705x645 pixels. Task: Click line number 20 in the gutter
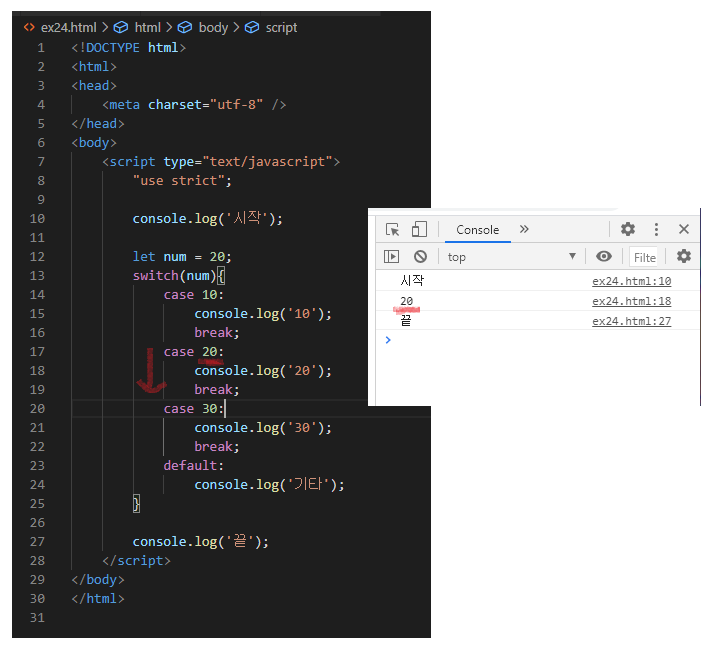coord(37,409)
